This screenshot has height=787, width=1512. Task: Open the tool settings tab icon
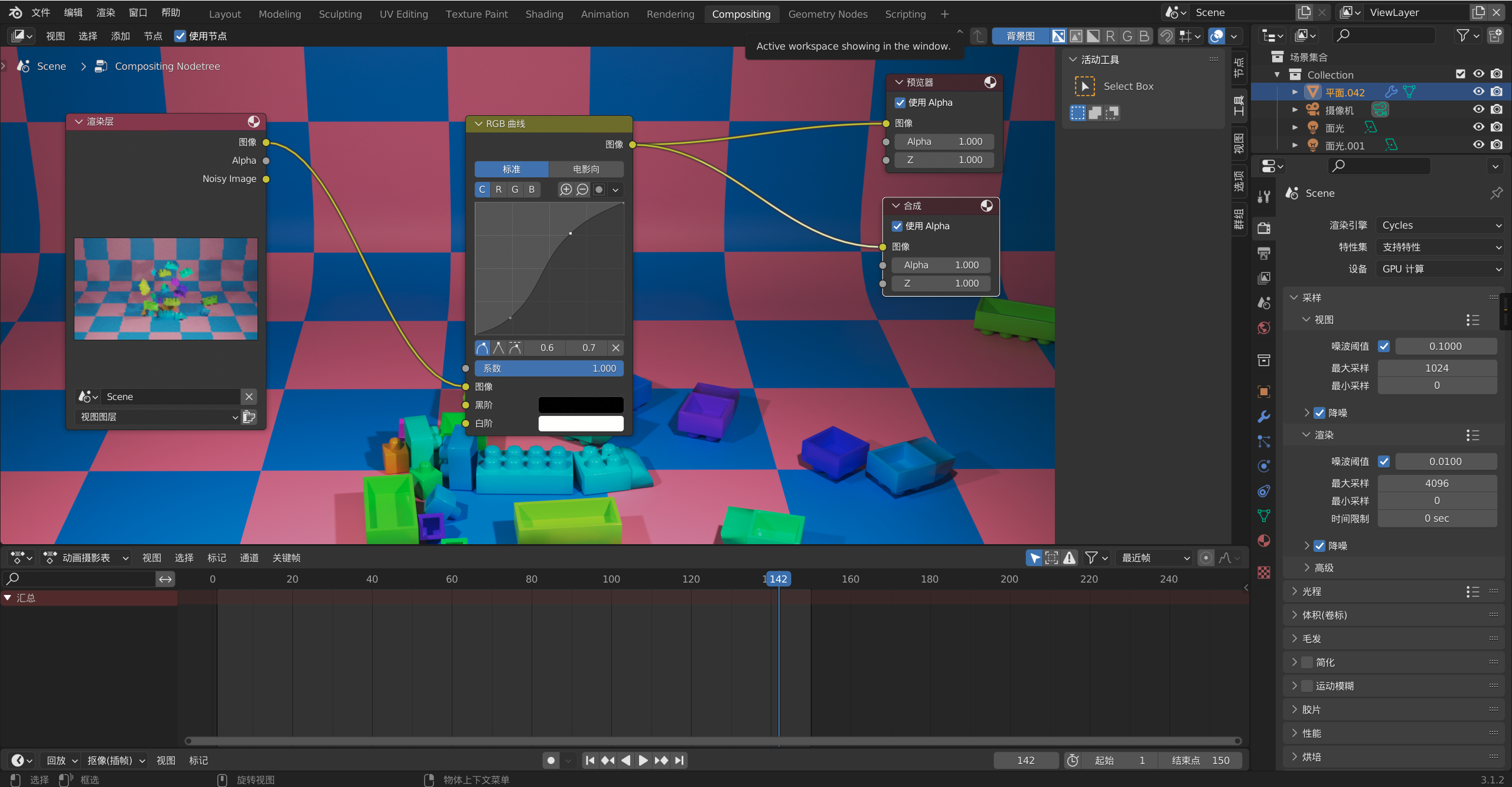(1264, 197)
